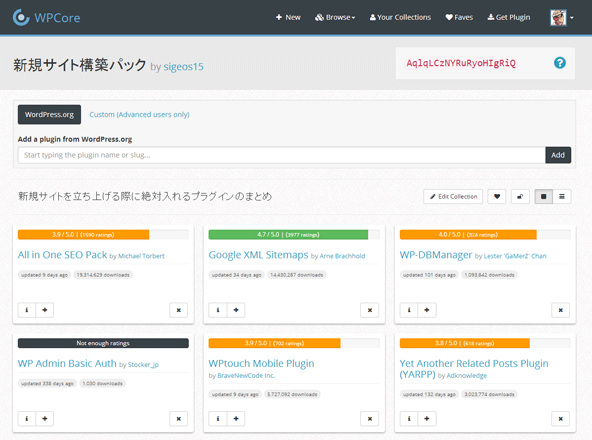Open author Stocker_jp link
The width and height of the screenshot is (592, 440).
(x=143, y=364)
